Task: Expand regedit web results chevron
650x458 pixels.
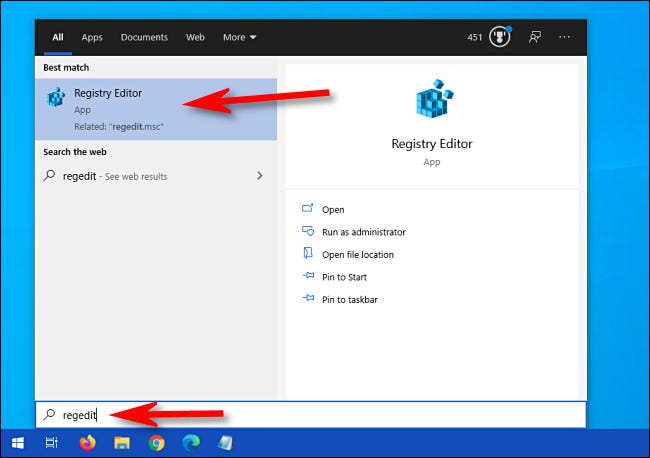Action: pos(260,176)
